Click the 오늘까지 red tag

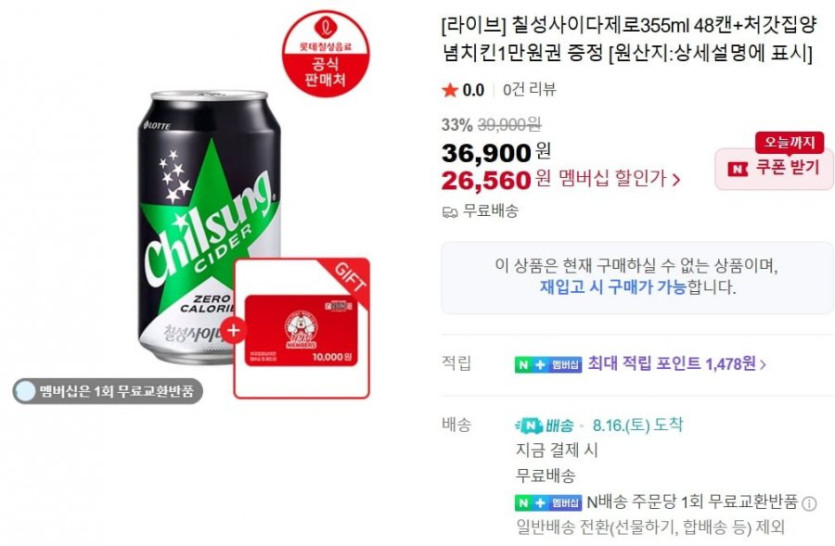(x=790, y=143)
